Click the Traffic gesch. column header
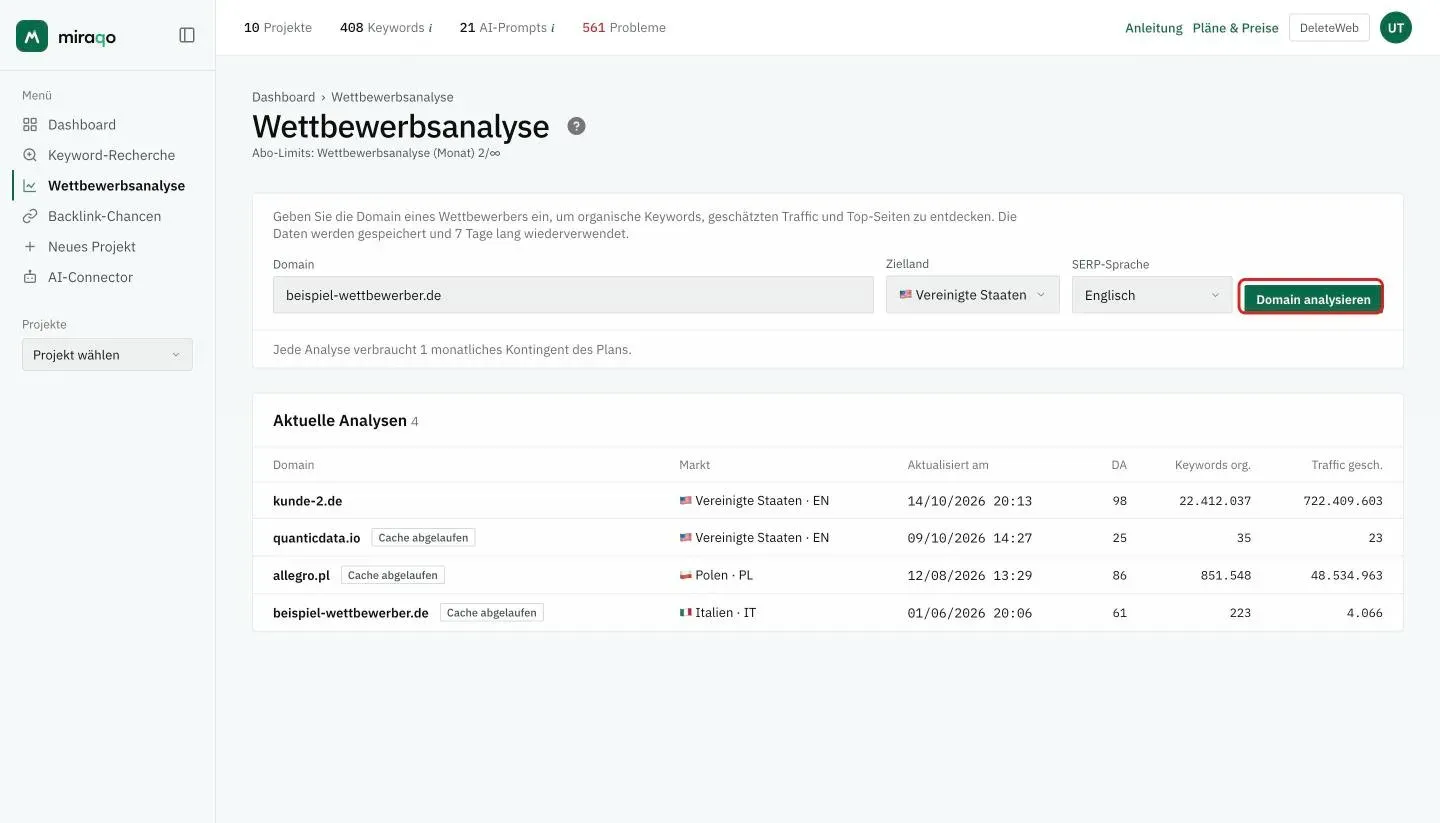This screenshot has width=1440, height=823. pyautogui.click(x=1347, y=465)
